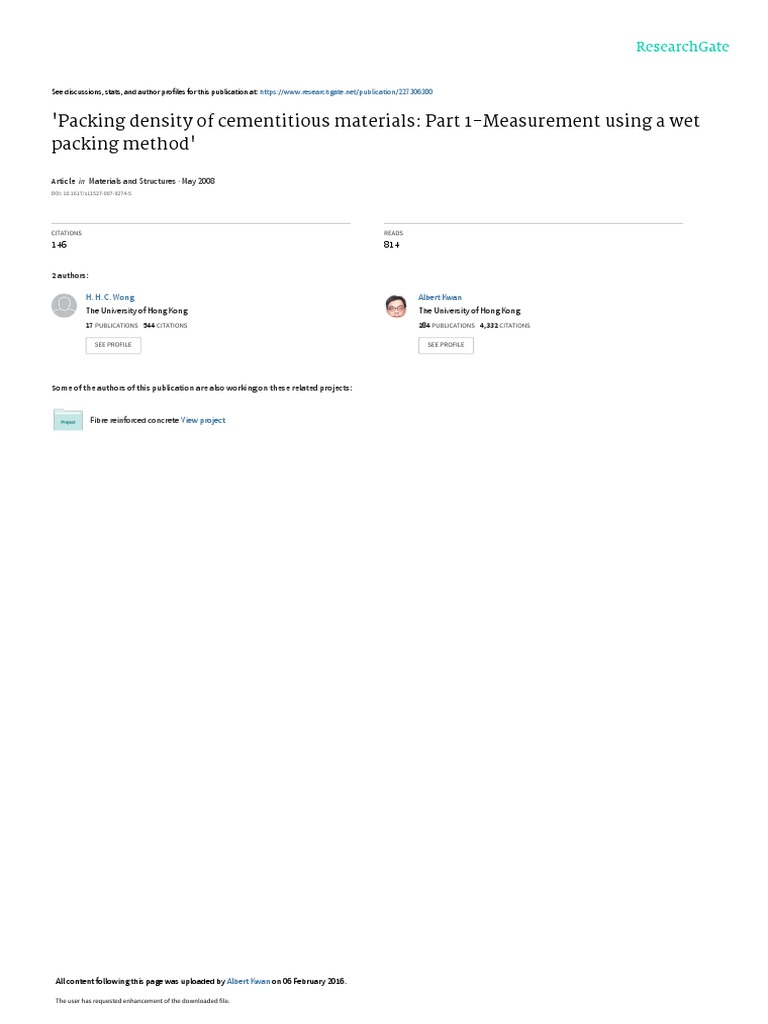Click the DOI line under the journal name
This screenshot has height=1024, width=768.
point(91,192)
